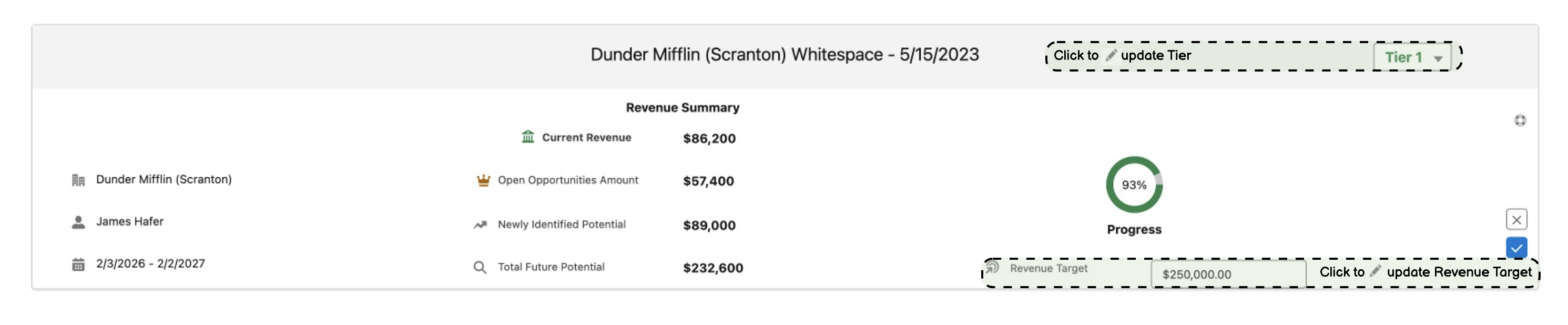This screenshot has width=1568, height=325.
Task: Click the building icon next to Dunder Mifflin
Action: (78, 180)
